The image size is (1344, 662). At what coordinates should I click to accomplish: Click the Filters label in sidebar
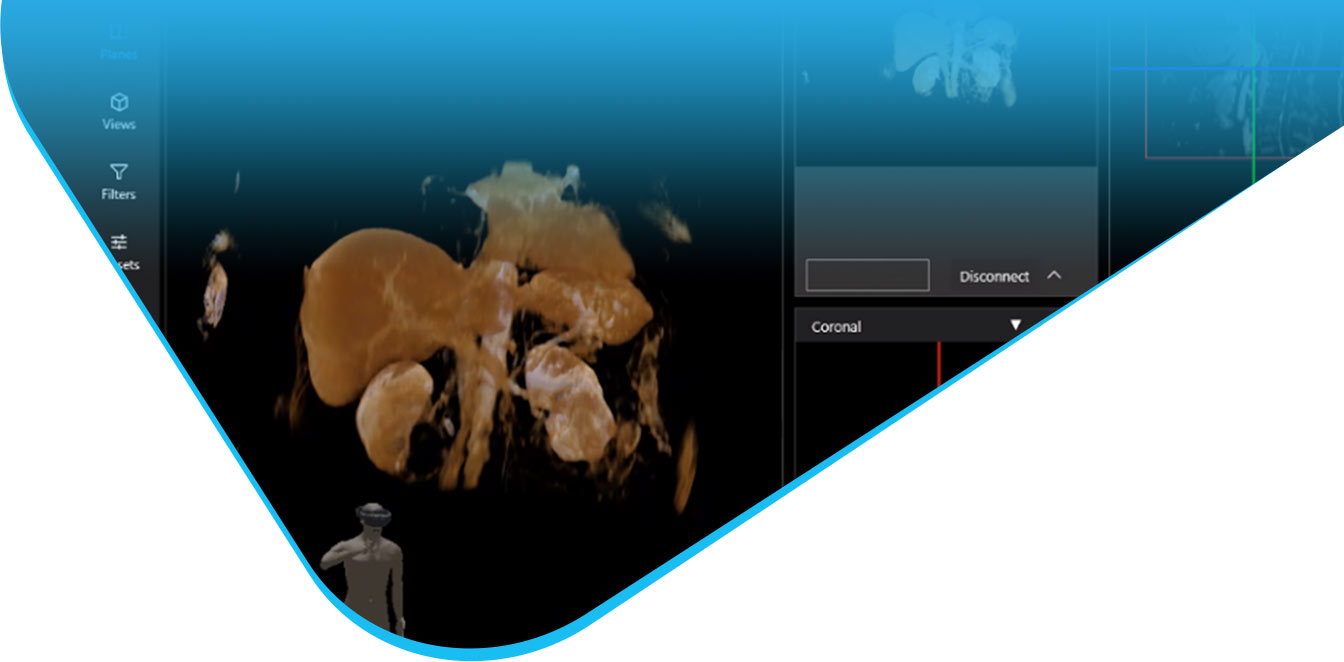coord(119,195)
